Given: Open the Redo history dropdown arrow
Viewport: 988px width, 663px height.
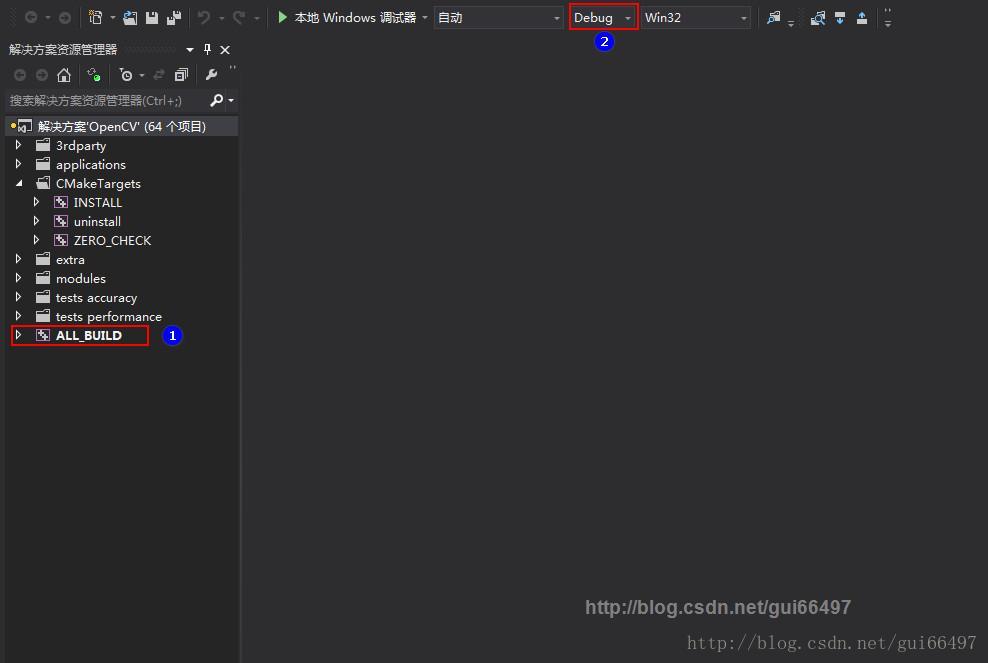Looking at the screenshot, I should point(256,18).
